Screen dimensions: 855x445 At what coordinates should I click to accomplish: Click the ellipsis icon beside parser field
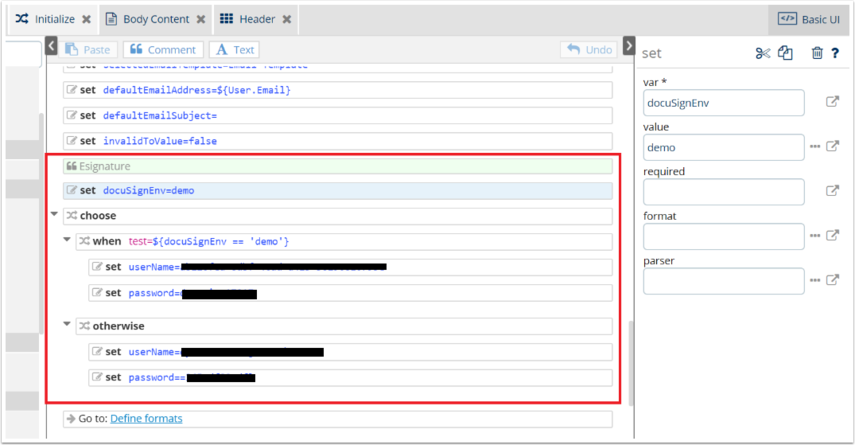815,281
